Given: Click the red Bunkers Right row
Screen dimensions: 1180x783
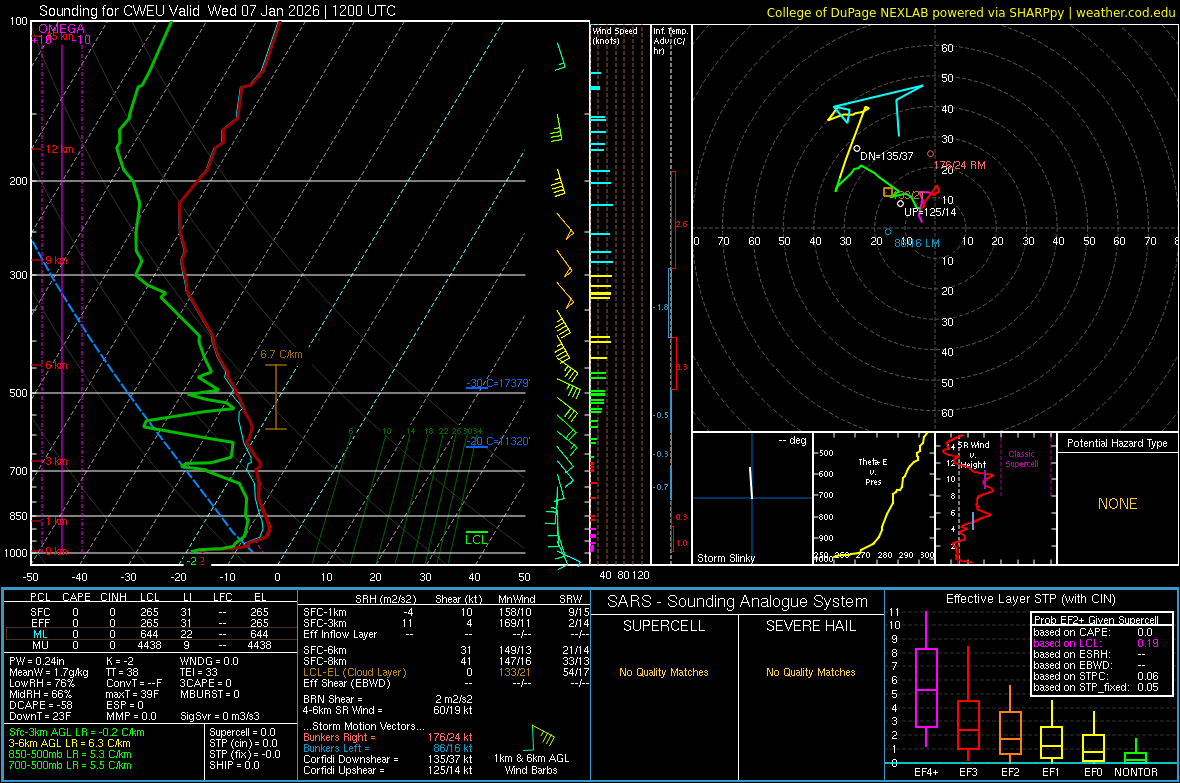Looking at the screenshot, I should coord(388,737).
